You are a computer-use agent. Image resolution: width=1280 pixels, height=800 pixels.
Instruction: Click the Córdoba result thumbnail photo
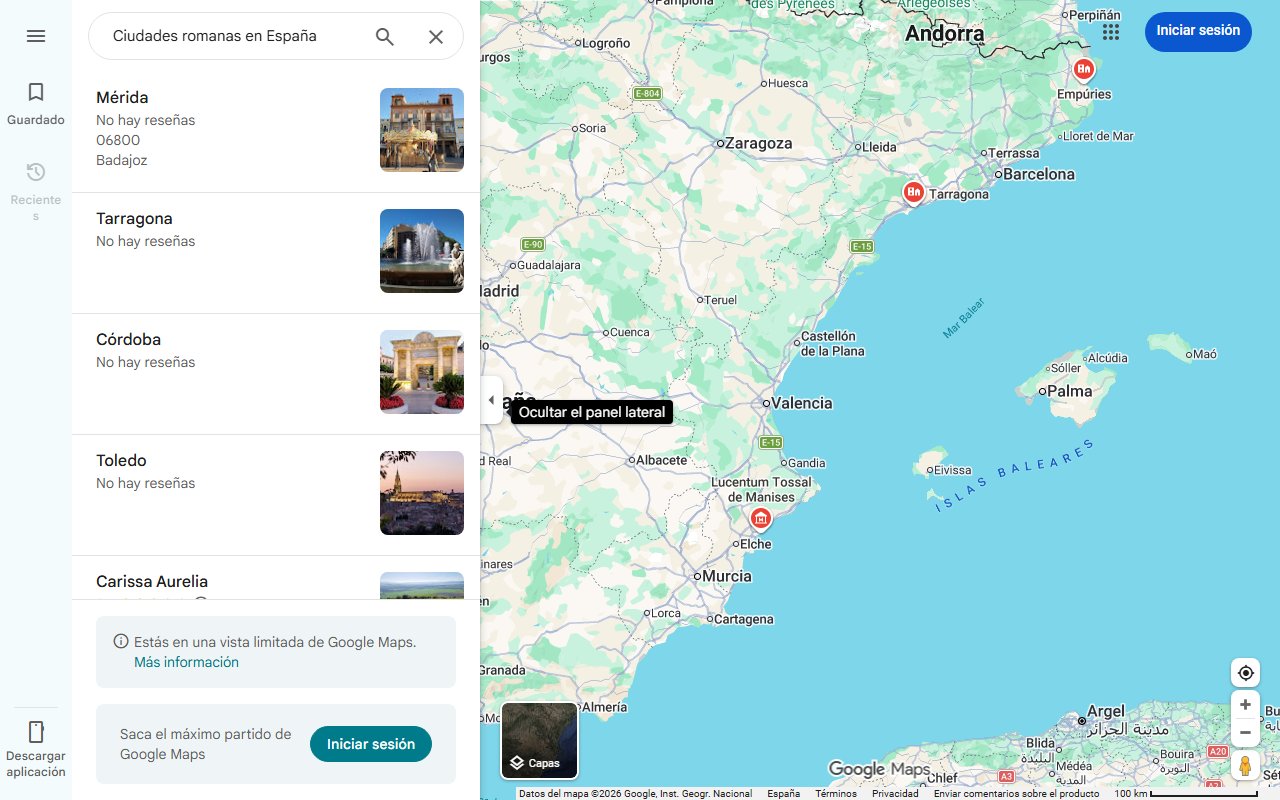click(x=421, y=372)
